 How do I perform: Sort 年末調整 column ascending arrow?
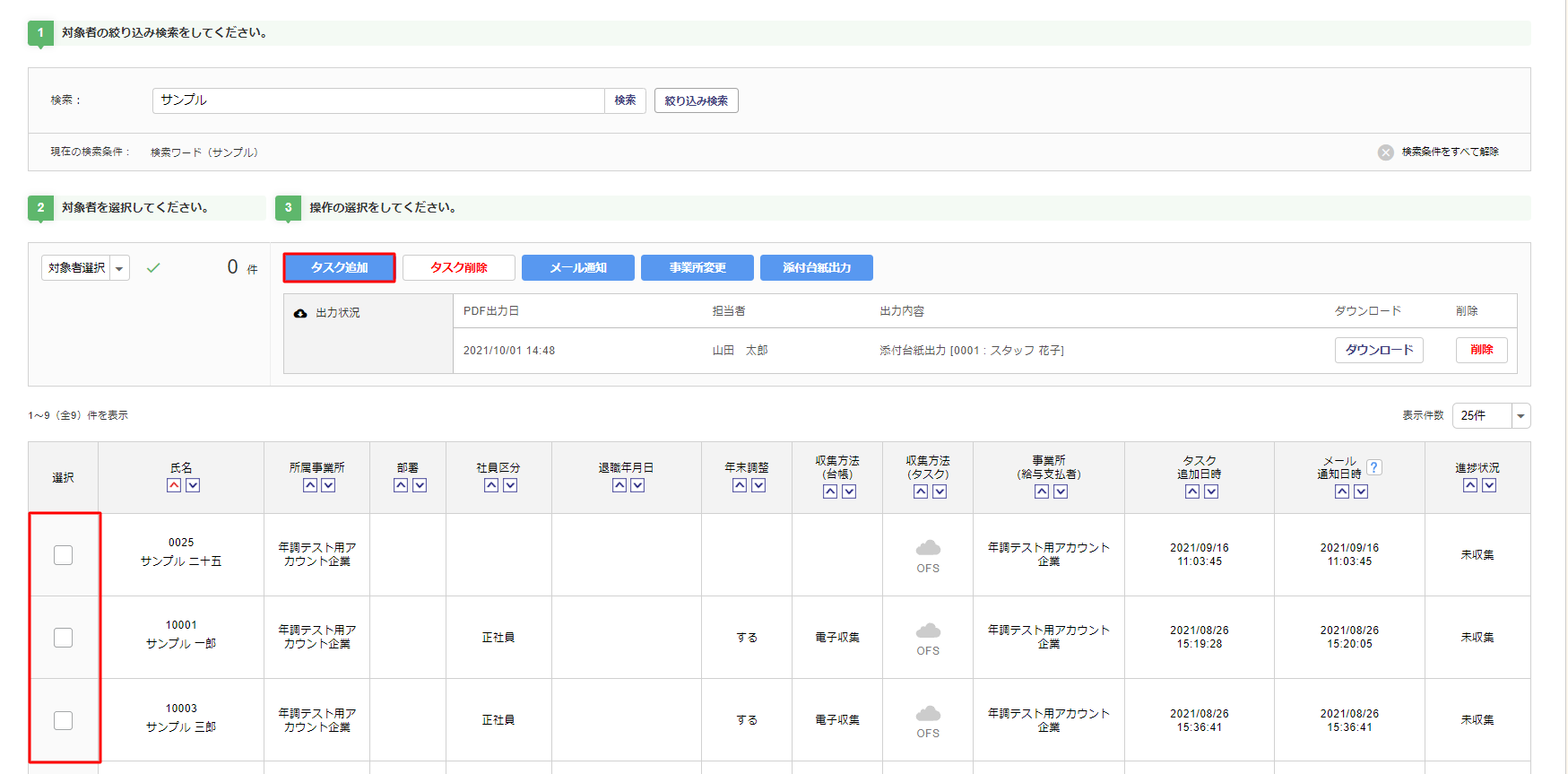[740, 485]
